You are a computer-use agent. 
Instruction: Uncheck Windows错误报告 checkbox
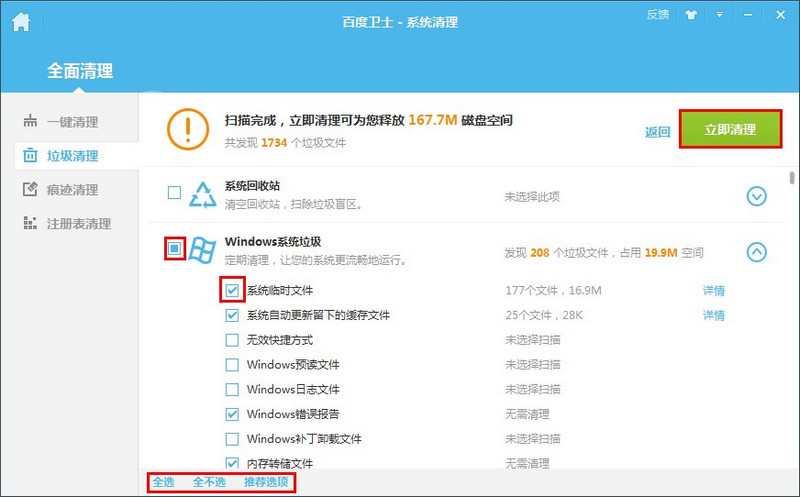click(232, 414)
